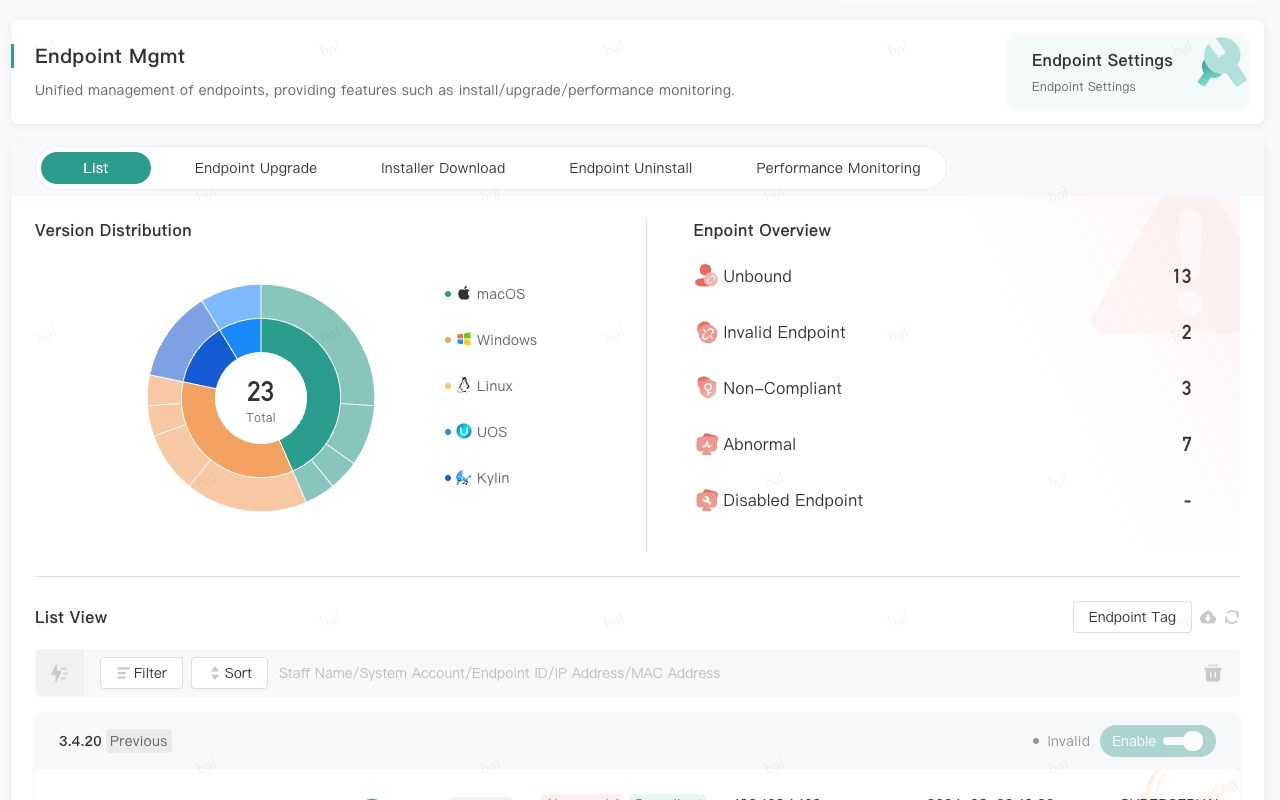Click the Non-Compliant shield icon
The image size is (1280, 800).
(706, 388)
